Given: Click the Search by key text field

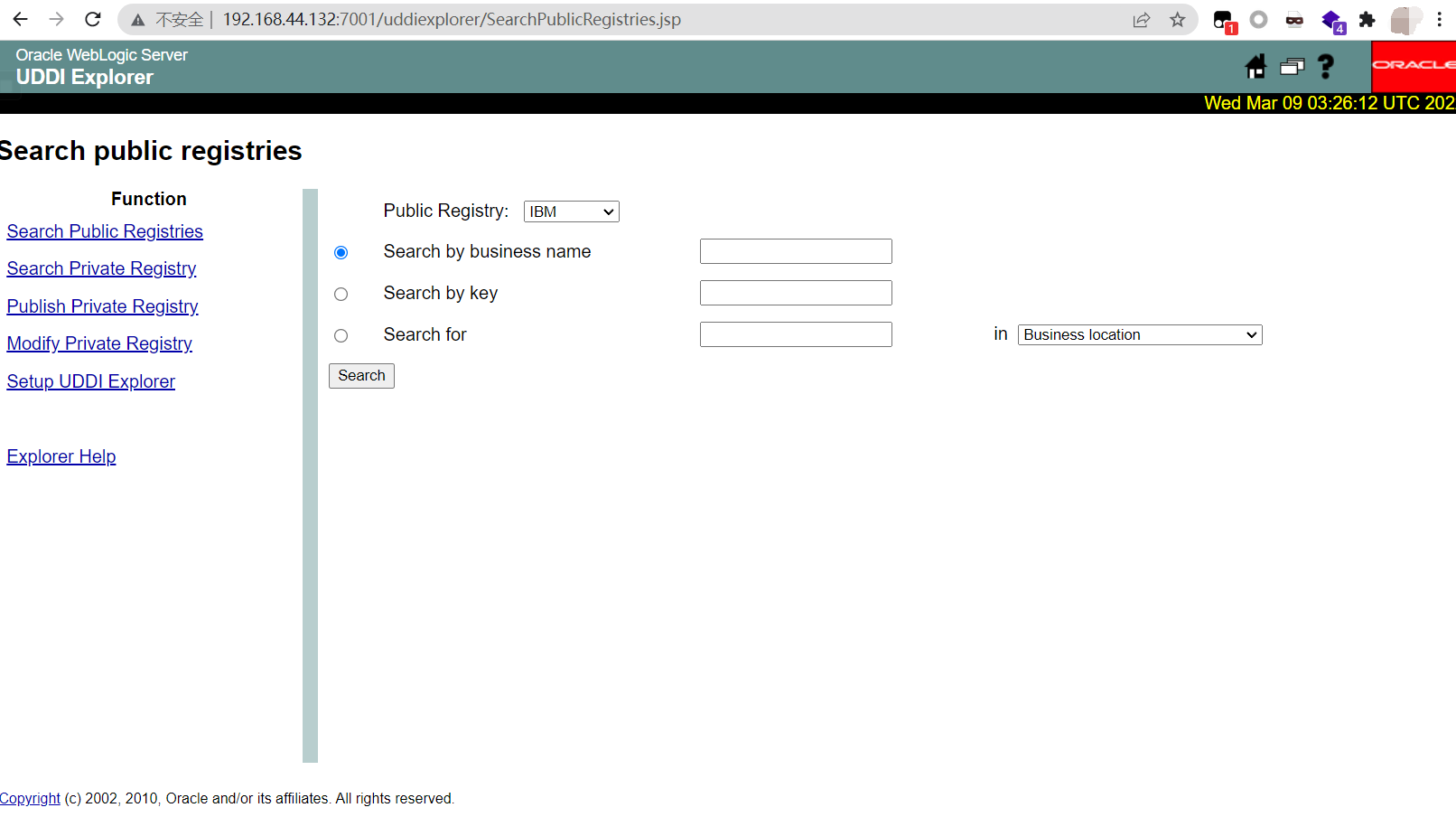Looking at the screenshot, I should pos(796,293).
